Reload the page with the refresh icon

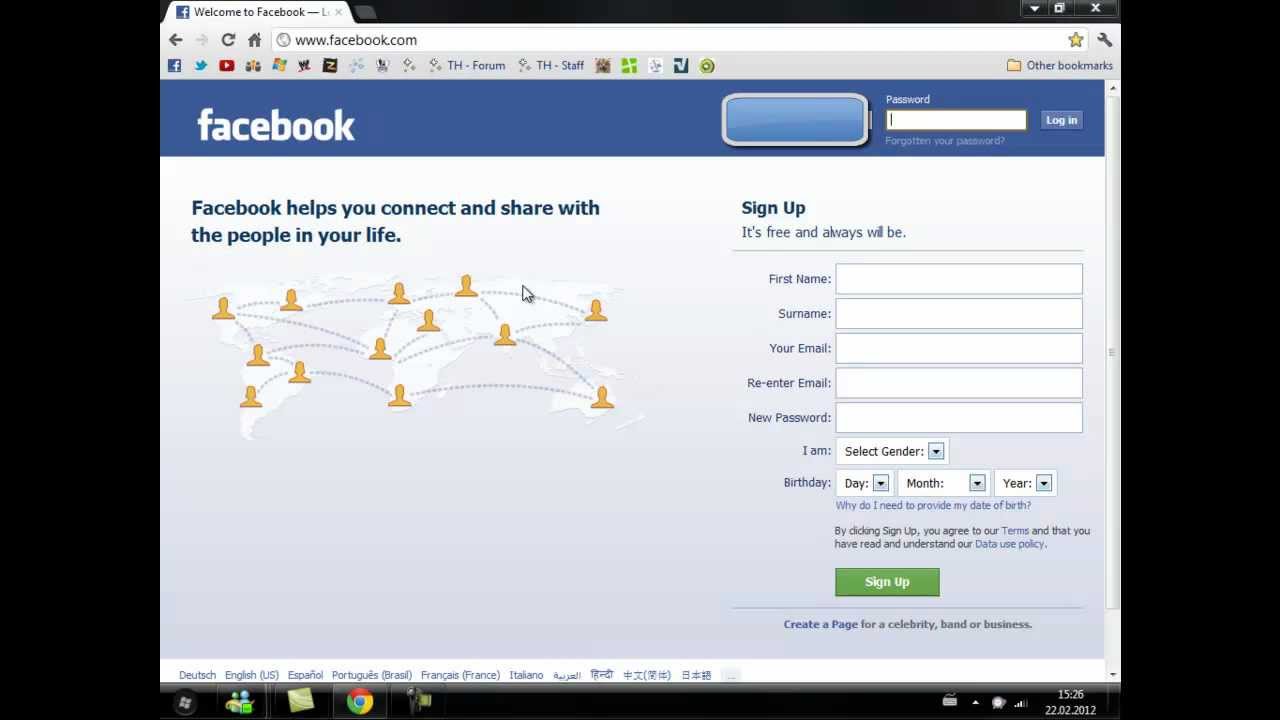pos(228,40)
